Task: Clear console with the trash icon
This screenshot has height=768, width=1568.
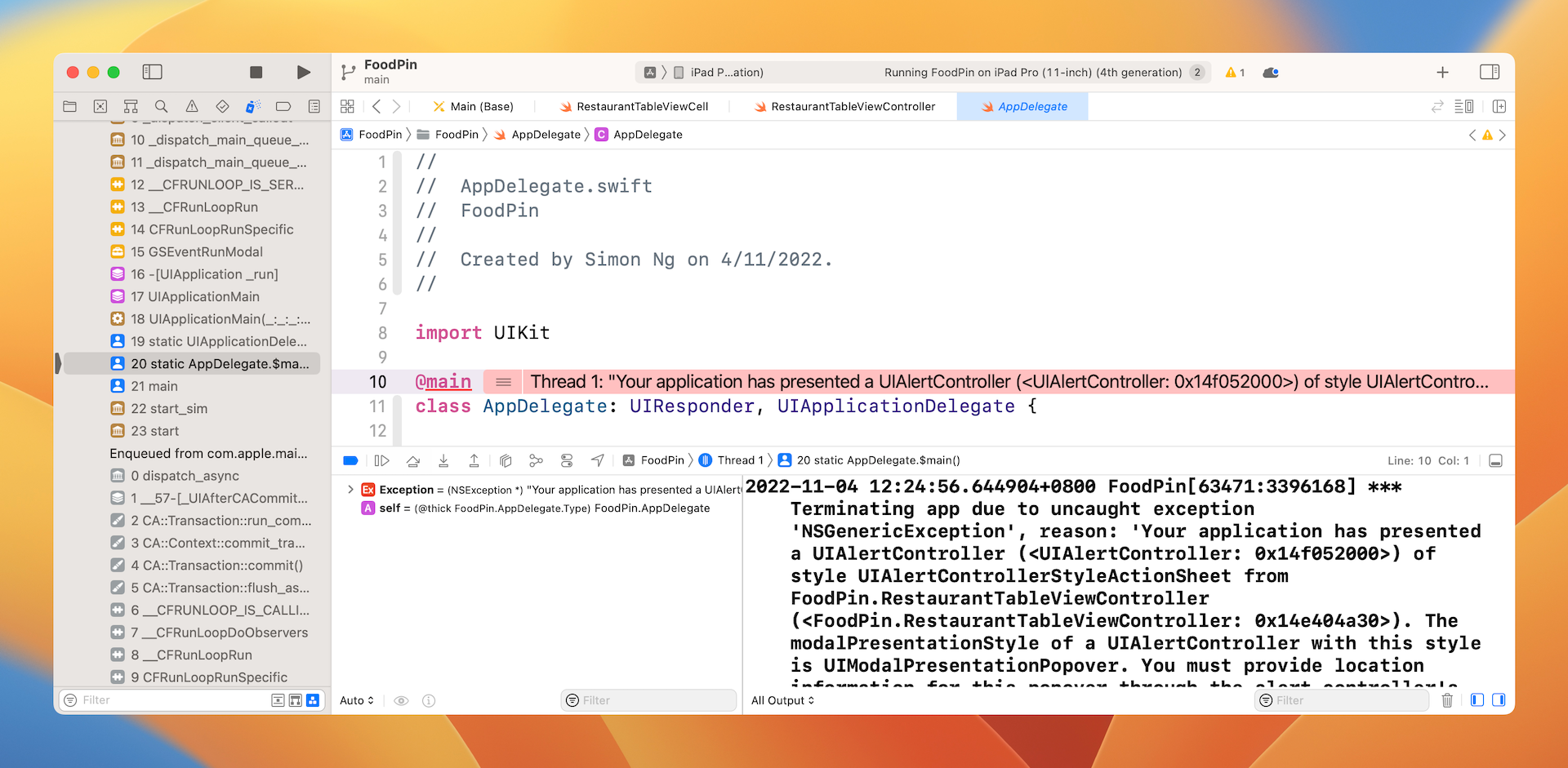Action: (1447, 700)
